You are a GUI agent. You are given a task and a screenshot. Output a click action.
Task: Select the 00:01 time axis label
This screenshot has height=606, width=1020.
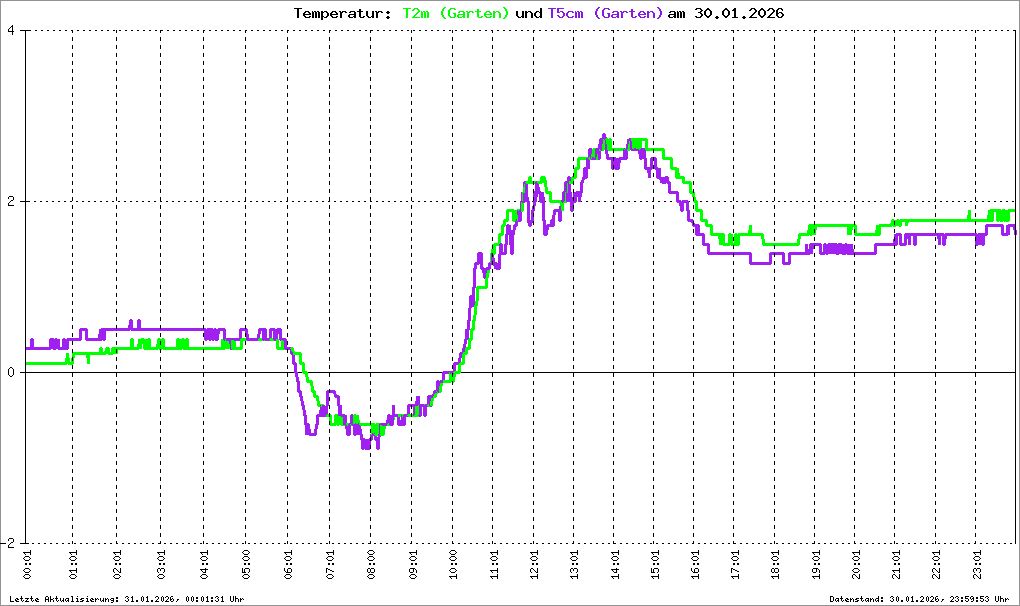pos(27,565)
